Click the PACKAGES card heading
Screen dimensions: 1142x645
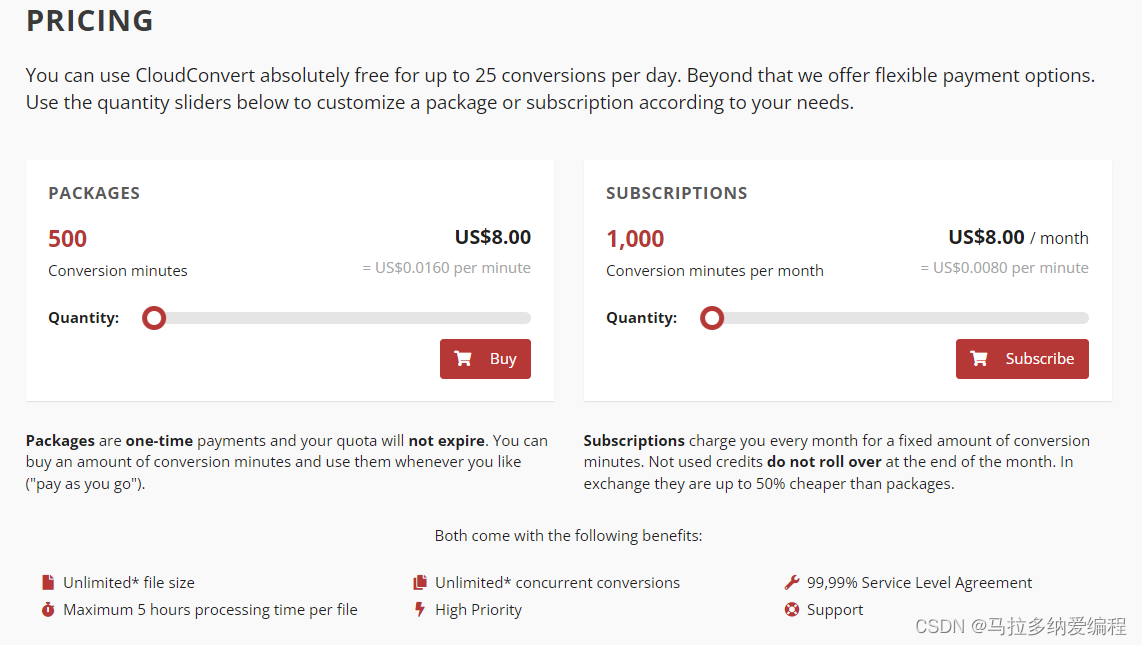pyautogui.click(x=94, y=193)
